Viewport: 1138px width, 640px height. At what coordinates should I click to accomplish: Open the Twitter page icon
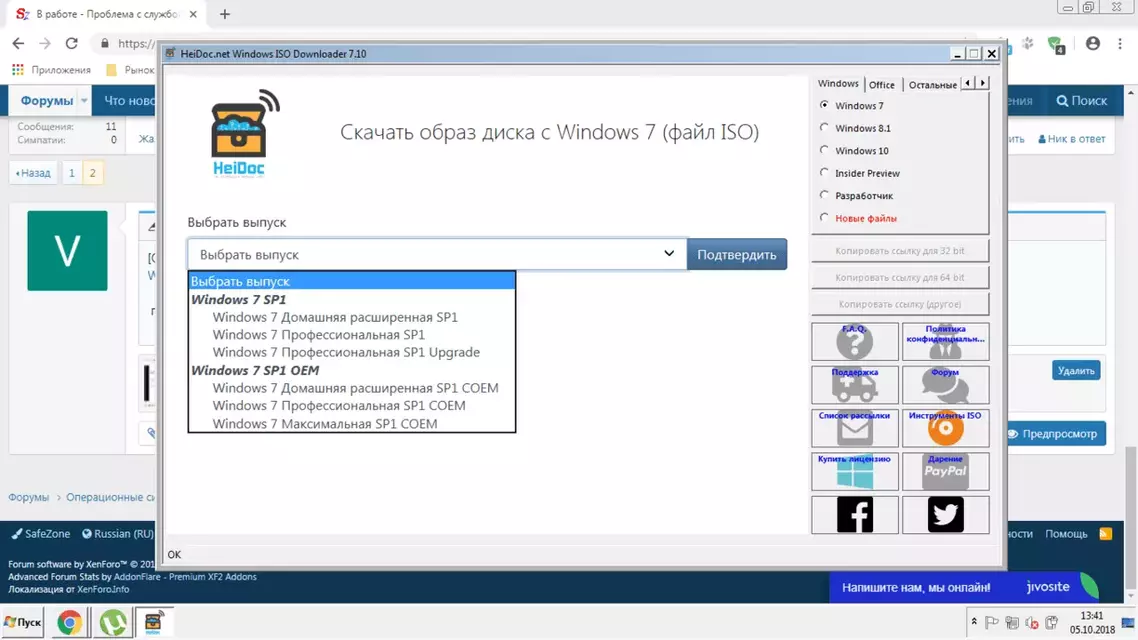[x=945, y=514]
